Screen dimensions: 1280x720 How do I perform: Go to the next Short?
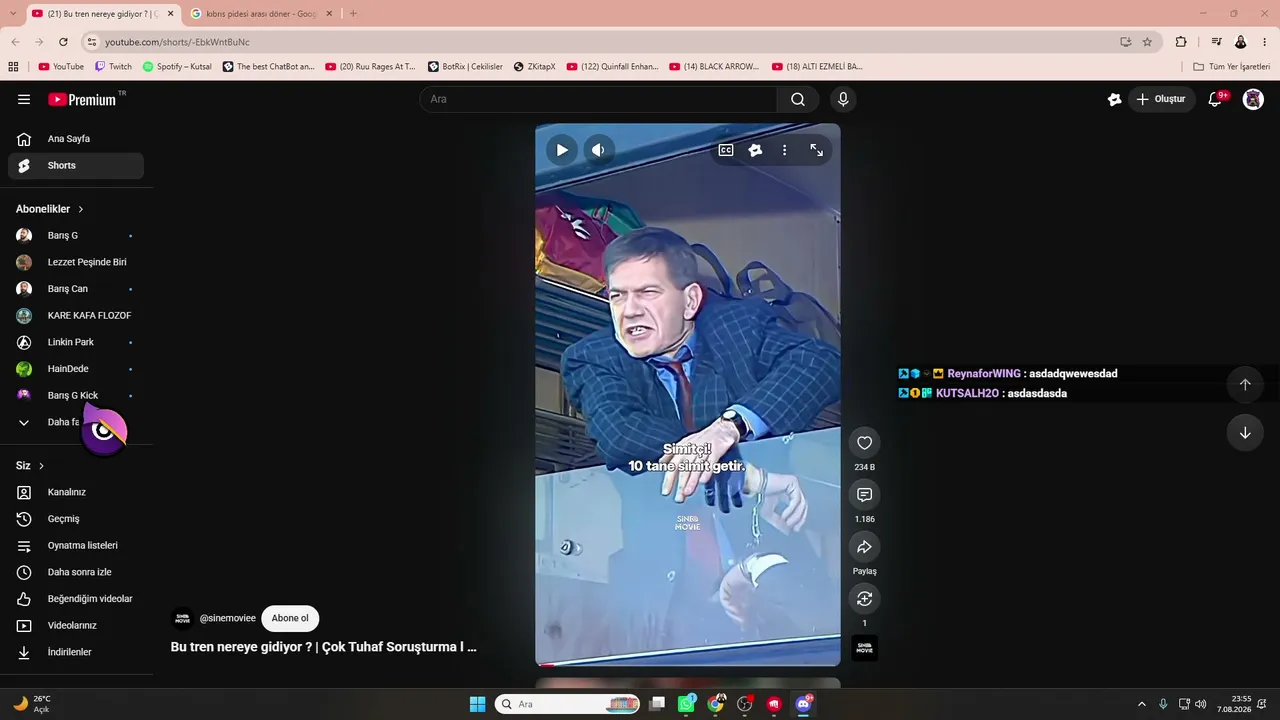coord(1245,433)
